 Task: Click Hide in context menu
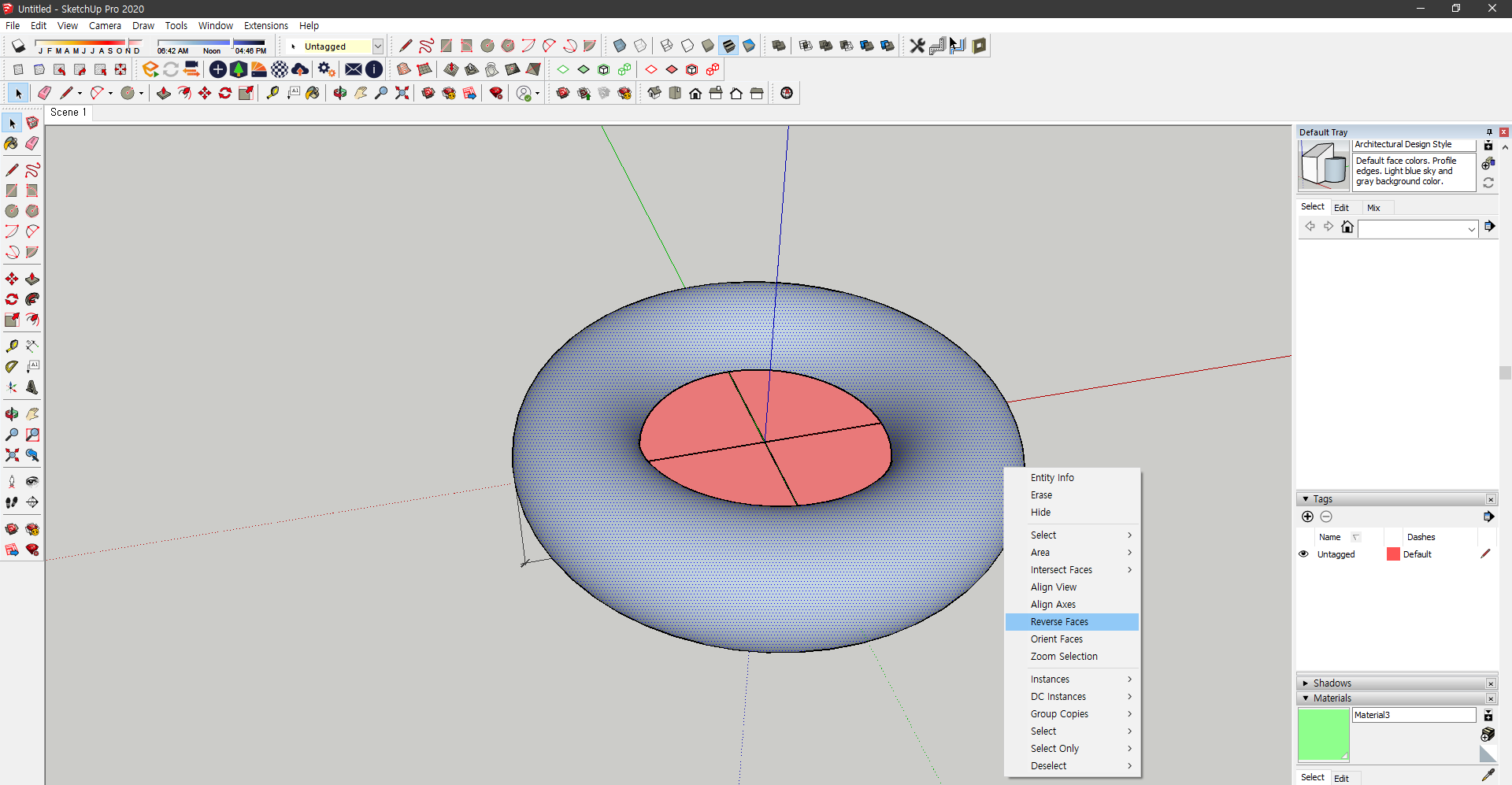(x=1072, y=513)
